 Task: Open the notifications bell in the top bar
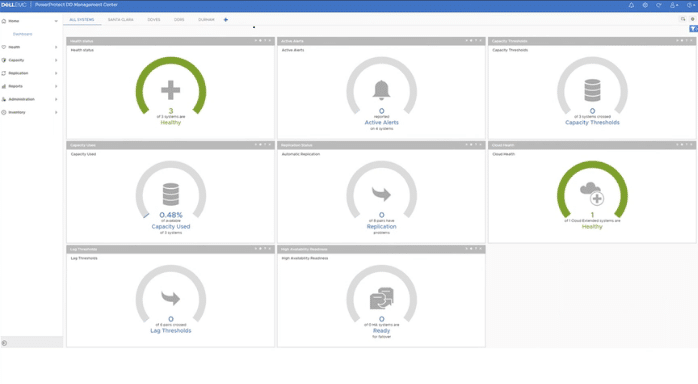coord(631,5)
